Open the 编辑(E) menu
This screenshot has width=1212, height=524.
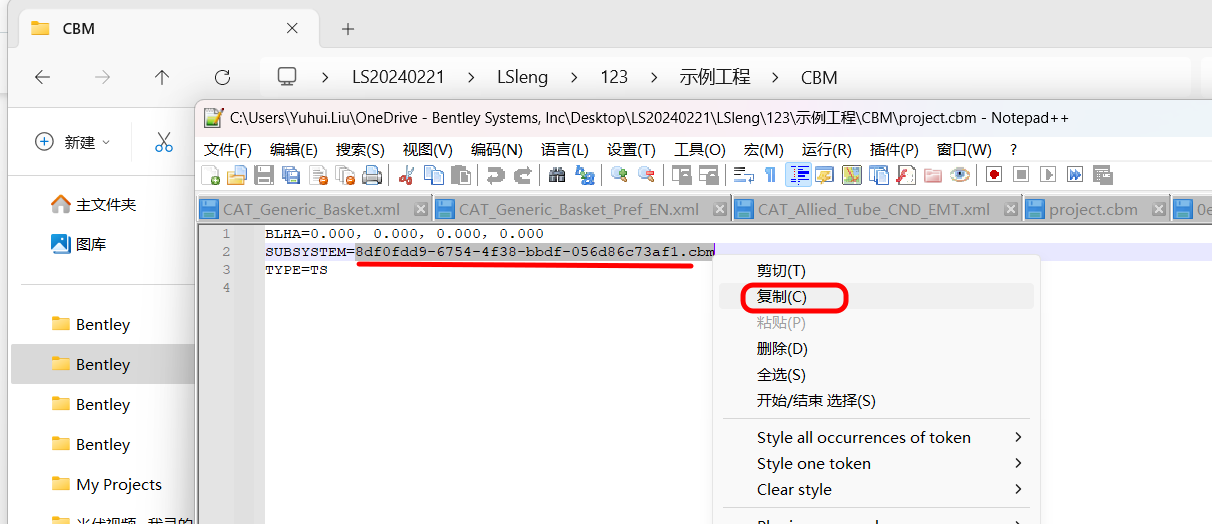pos(294,149)
